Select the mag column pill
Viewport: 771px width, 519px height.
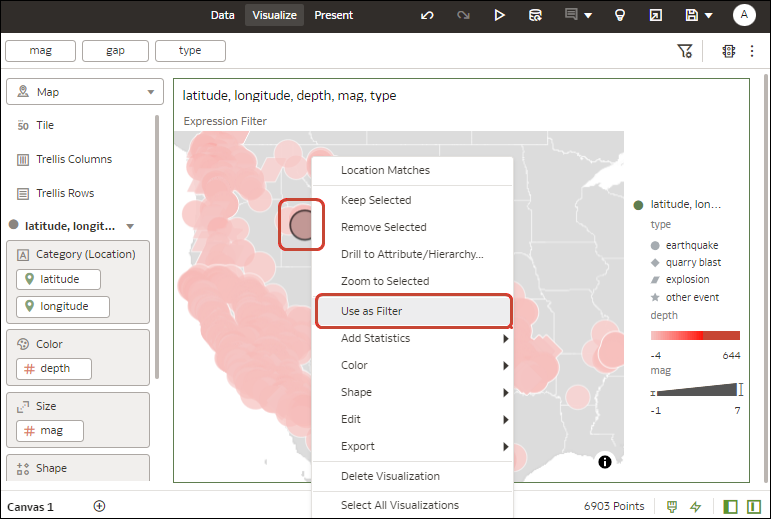[50, 431]
